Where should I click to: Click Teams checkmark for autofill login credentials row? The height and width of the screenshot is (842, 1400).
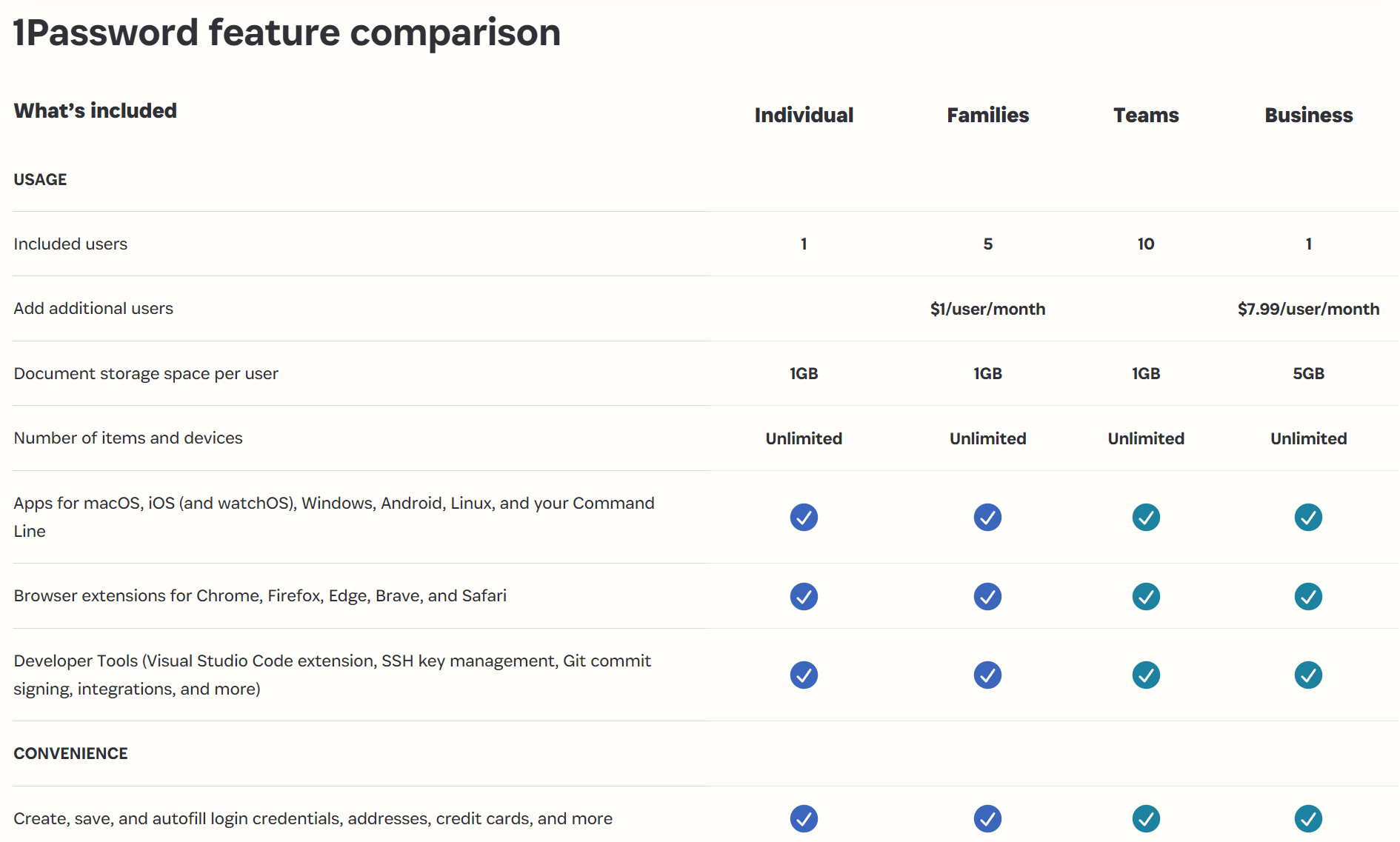tap(1146, 818)
